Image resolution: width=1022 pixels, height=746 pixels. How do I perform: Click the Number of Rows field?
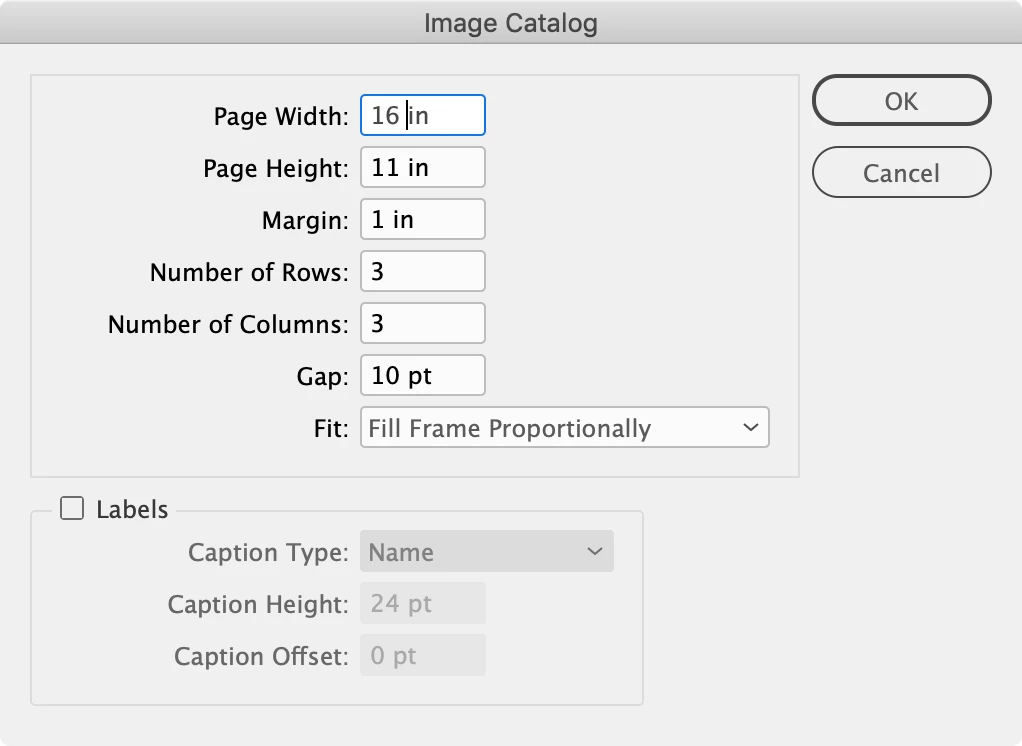[422, 271]
